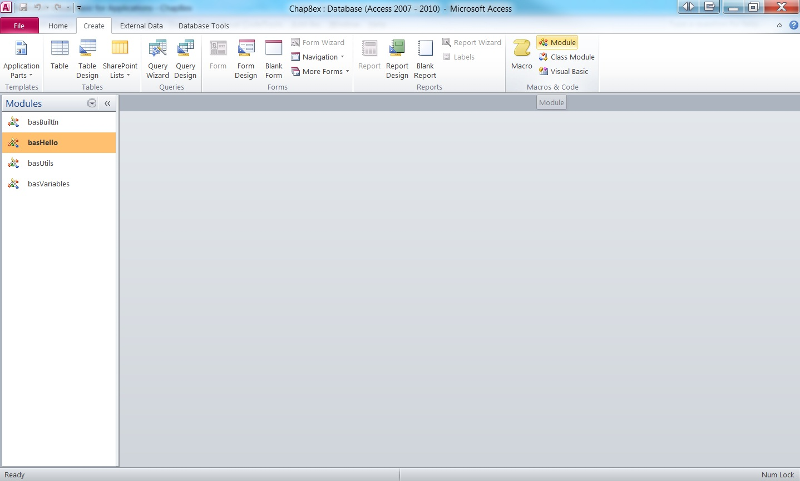Open Query Design
This screenshot has width=800, height=481.
pyautogui.click(x=185, y=59)
